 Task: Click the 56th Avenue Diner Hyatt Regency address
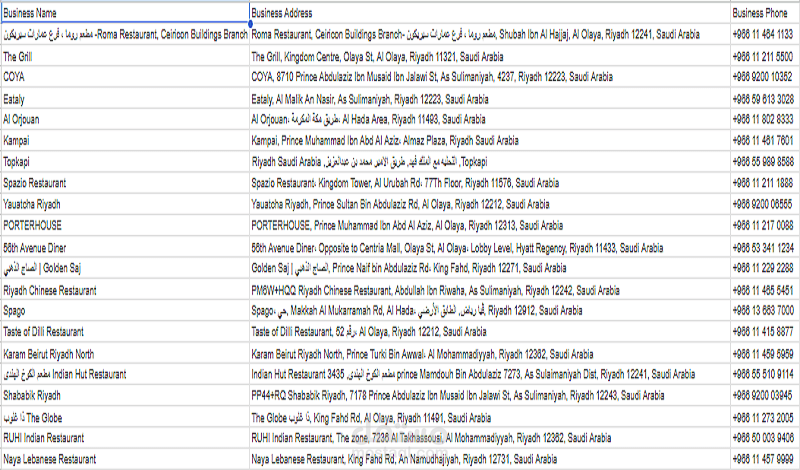tap(490, 248)
